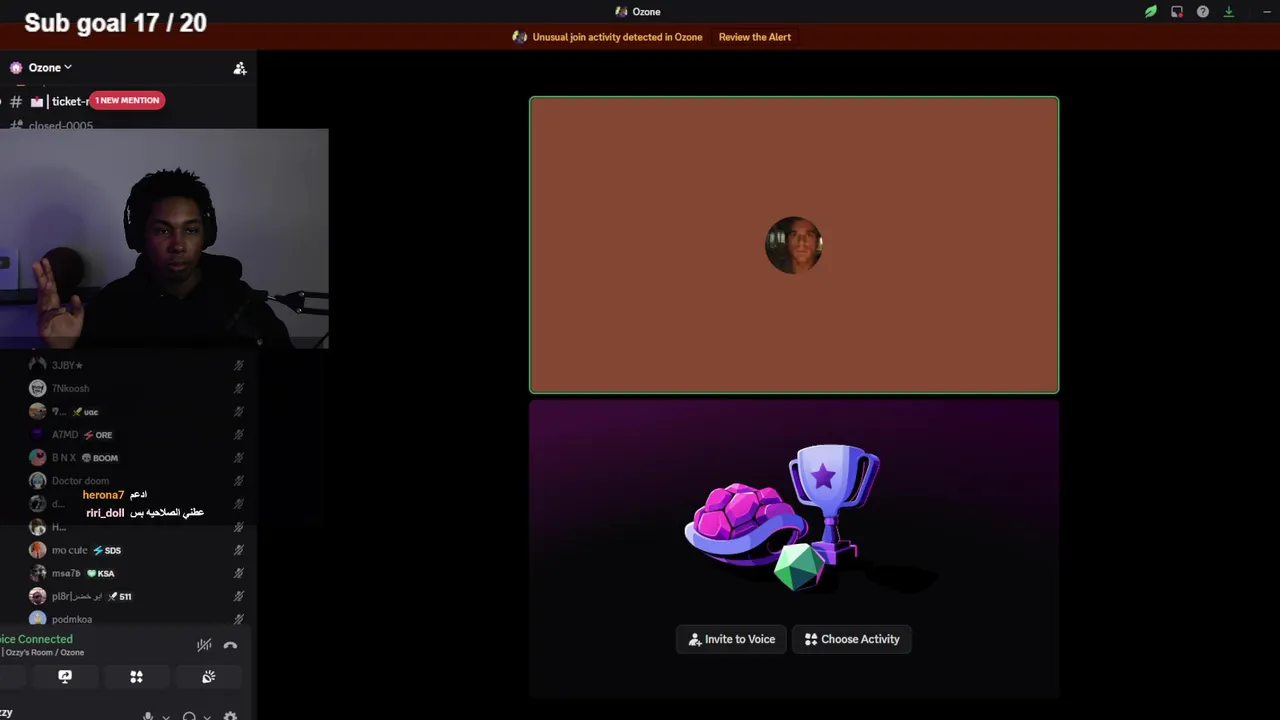Select voice user B N X
The width and height of the screenshot is (1280, 720).
pos(135,457)
